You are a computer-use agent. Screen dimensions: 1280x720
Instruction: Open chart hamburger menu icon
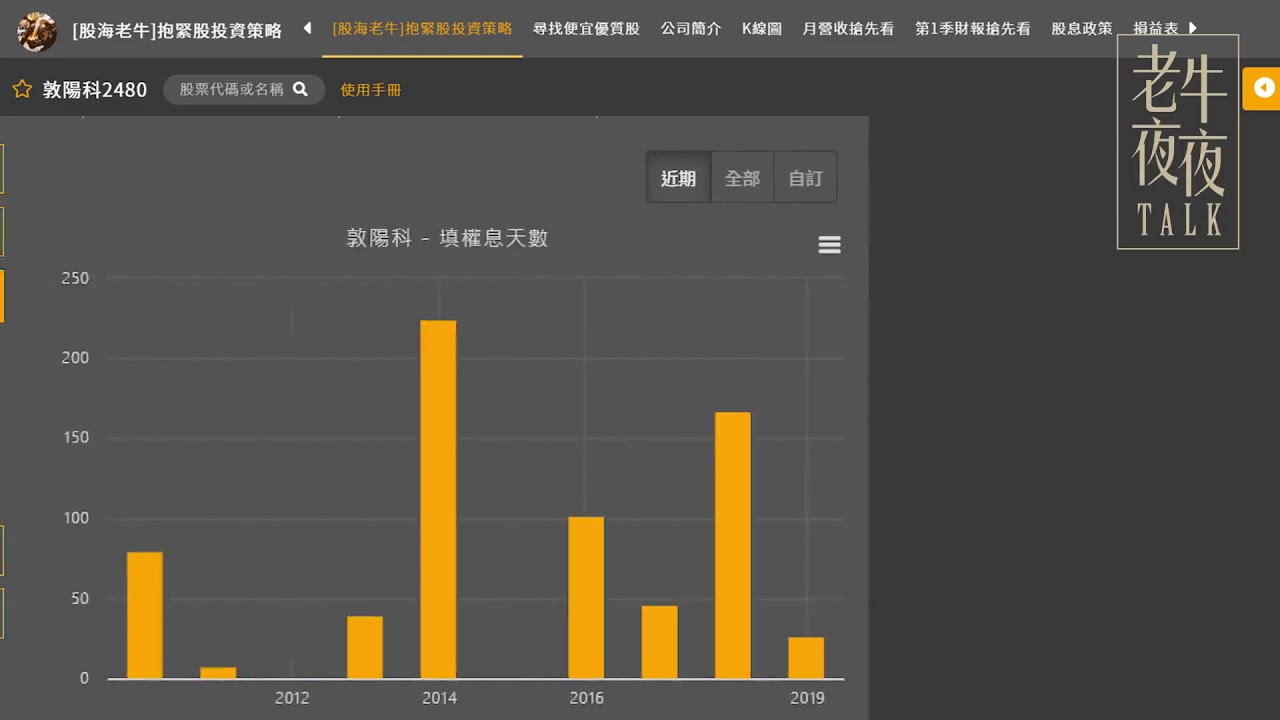829,245
